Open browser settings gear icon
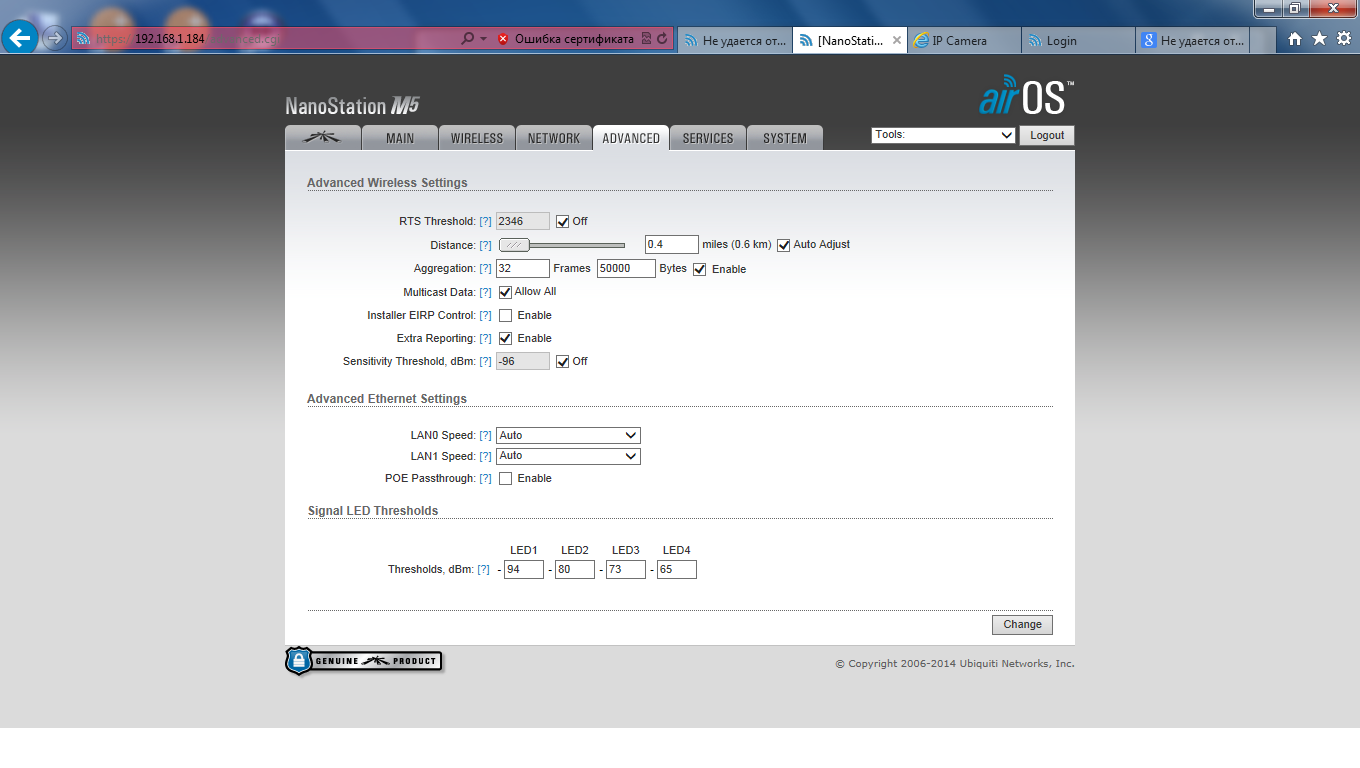1360x768 pixels. click(x=1344, y=39)
